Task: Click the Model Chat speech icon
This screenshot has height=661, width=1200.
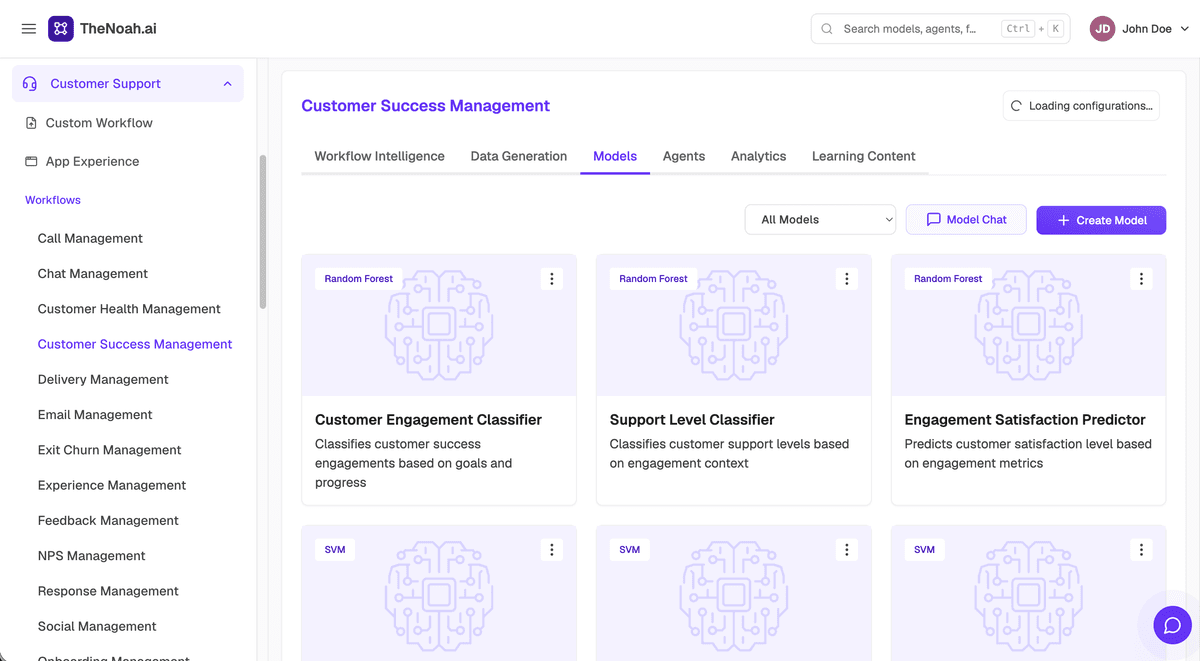Action: coord(933,220)
